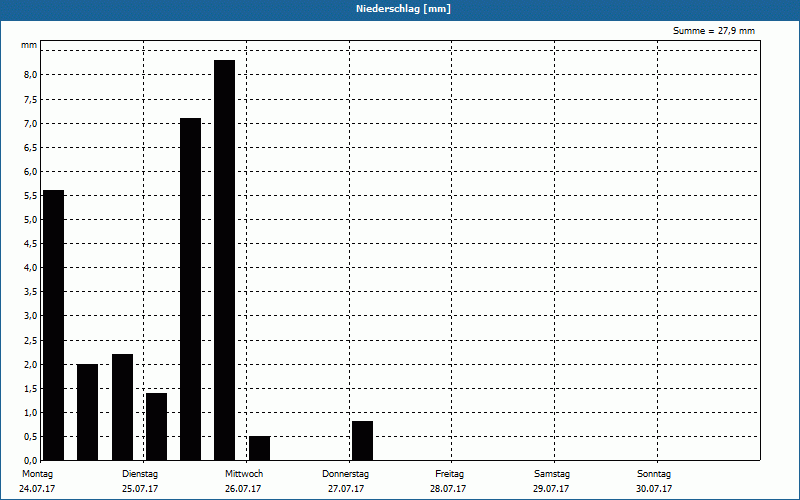Click the 'Donnerstag' axis label
800x500 pixels.
345,474
